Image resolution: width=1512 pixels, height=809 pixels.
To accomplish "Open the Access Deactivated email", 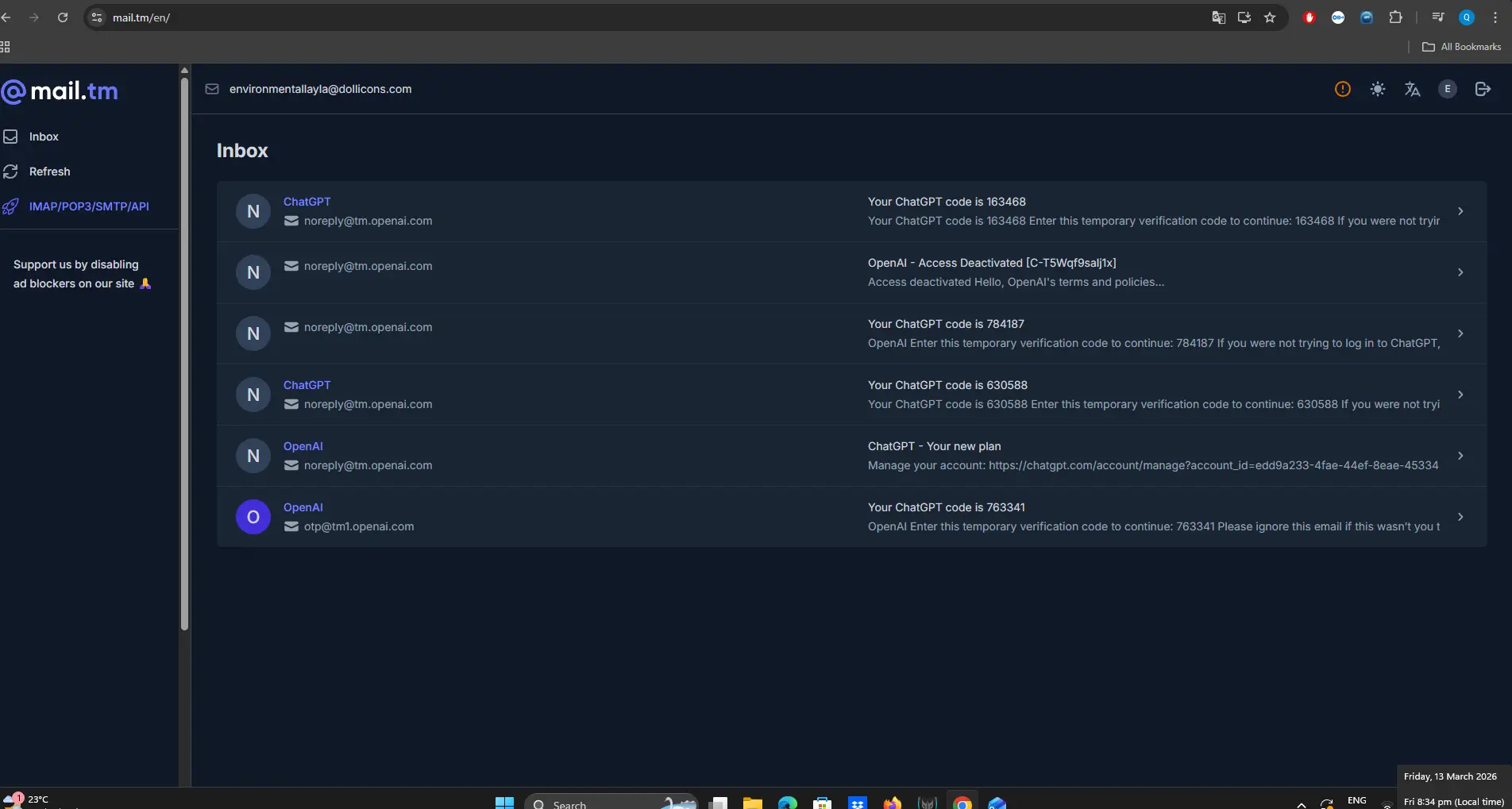I will 851,272.
